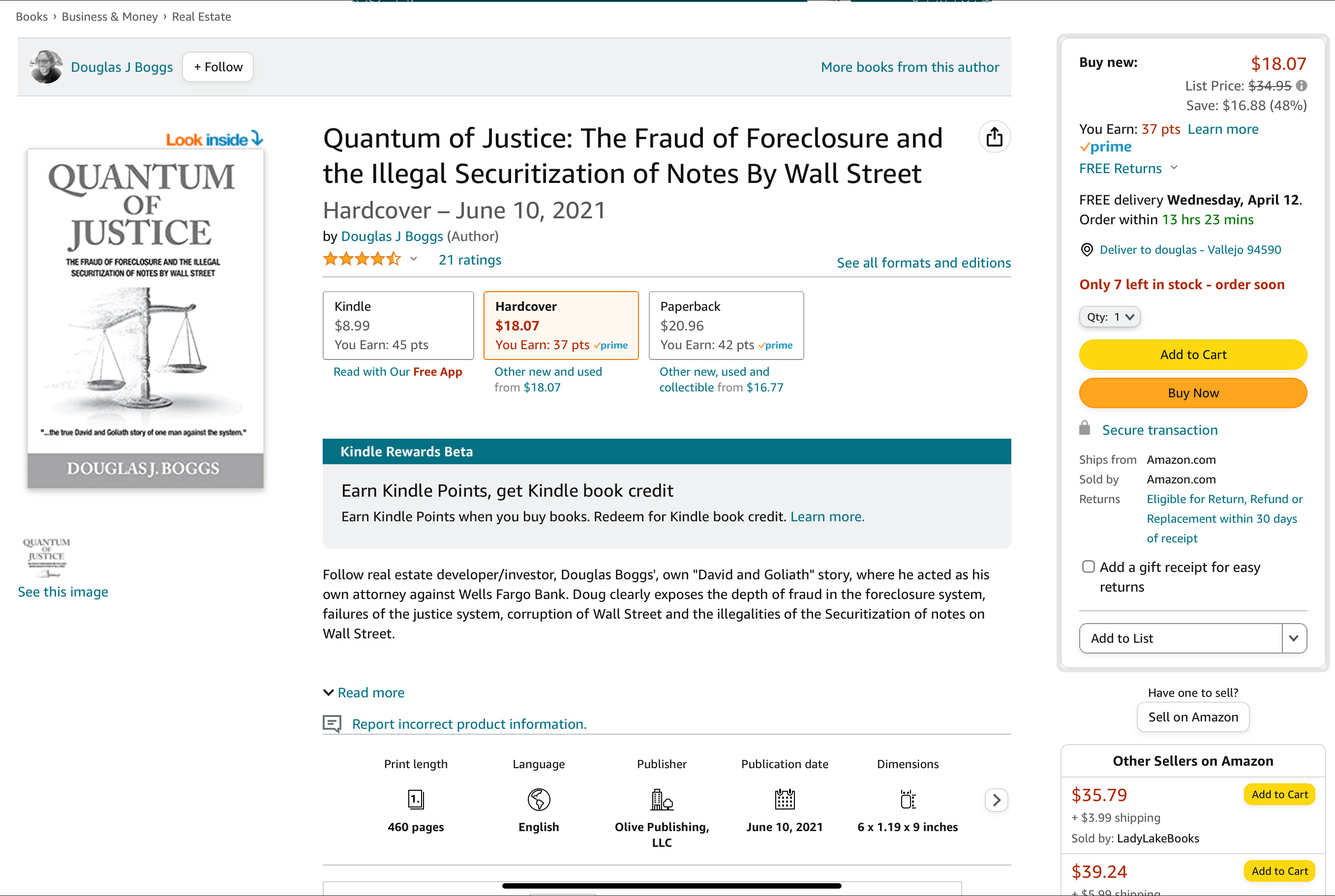The width and height of the screenshot is (1335, 896).
Task: Click See this image link
Action: [63, 592]
